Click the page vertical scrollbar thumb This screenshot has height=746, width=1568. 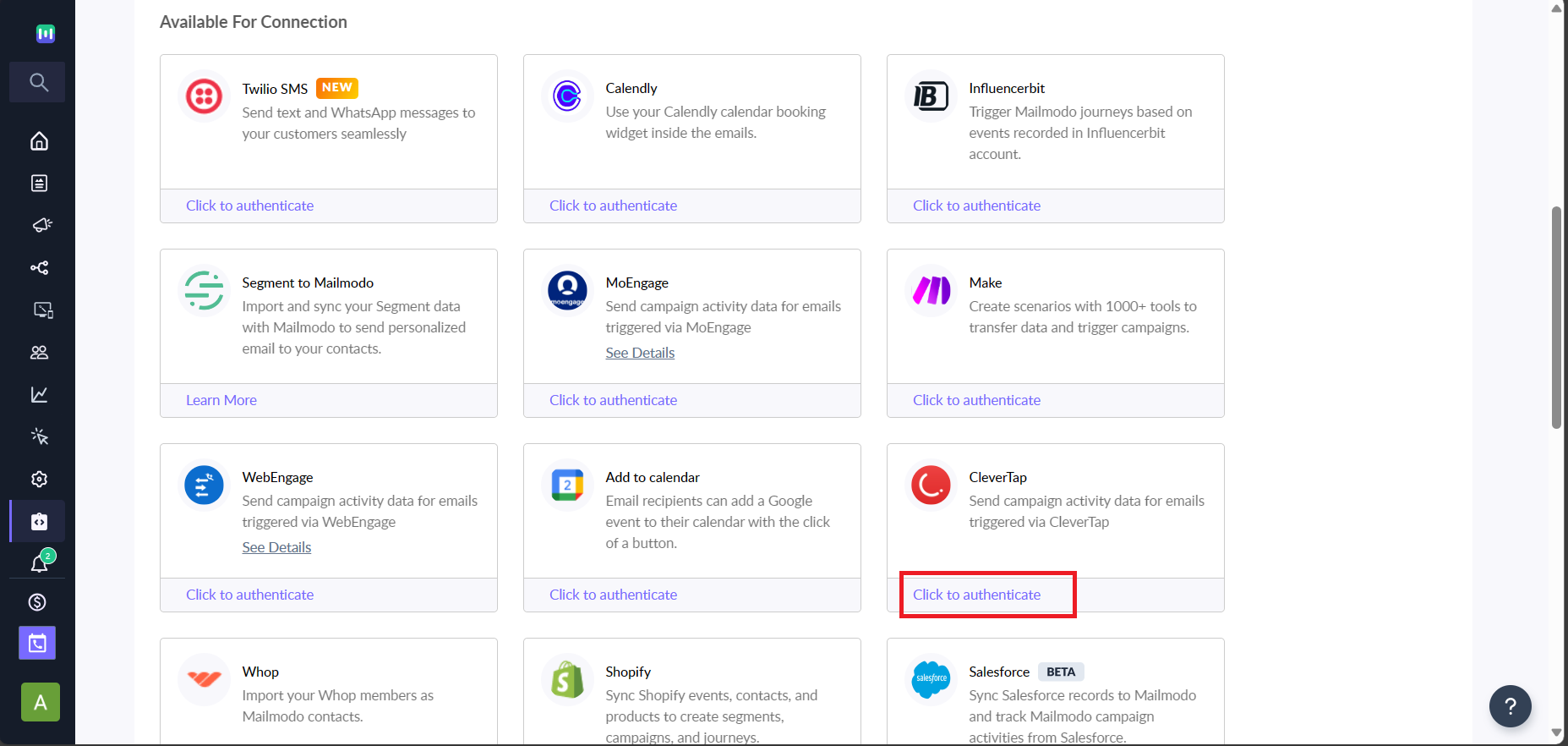[x=1556, y=317]
